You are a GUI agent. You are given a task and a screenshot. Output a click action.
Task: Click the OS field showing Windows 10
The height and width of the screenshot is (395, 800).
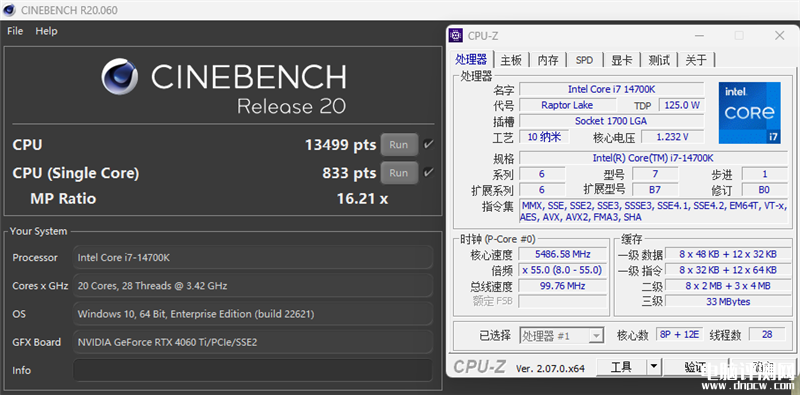click(x=253, y=313)
